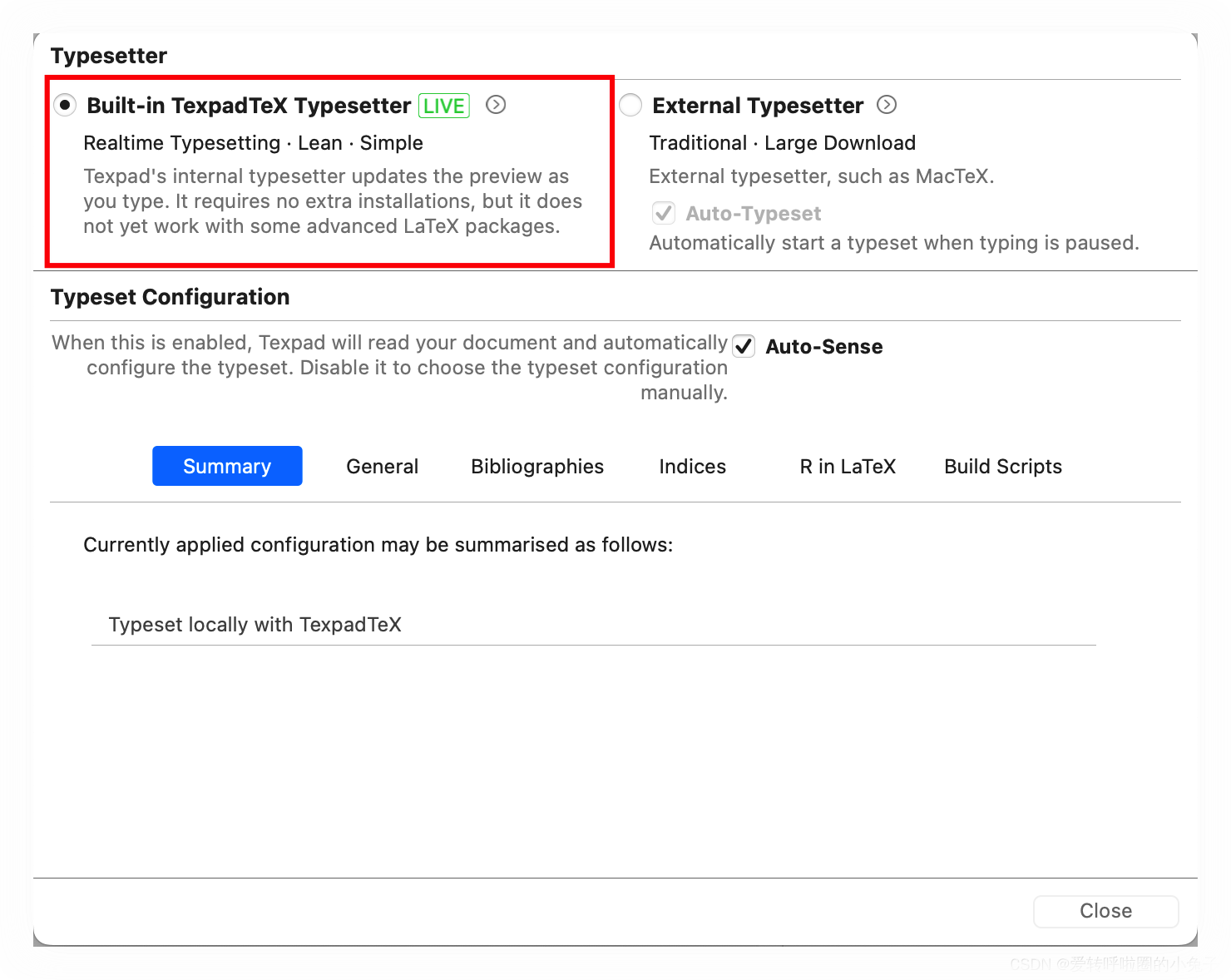Select the External Typesetter radio button
1231x980 pixels.
tap(630, 106)
